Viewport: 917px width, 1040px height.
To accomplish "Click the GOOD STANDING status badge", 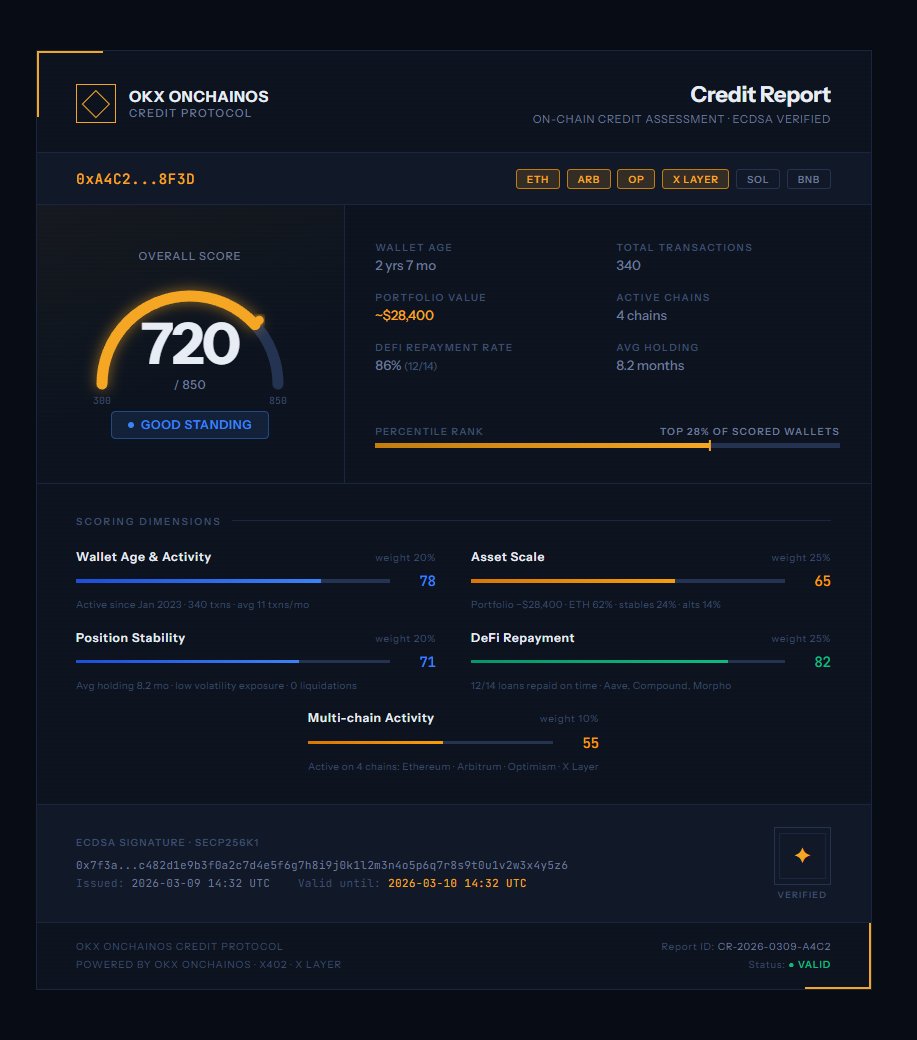I will [x=190, y=424].
